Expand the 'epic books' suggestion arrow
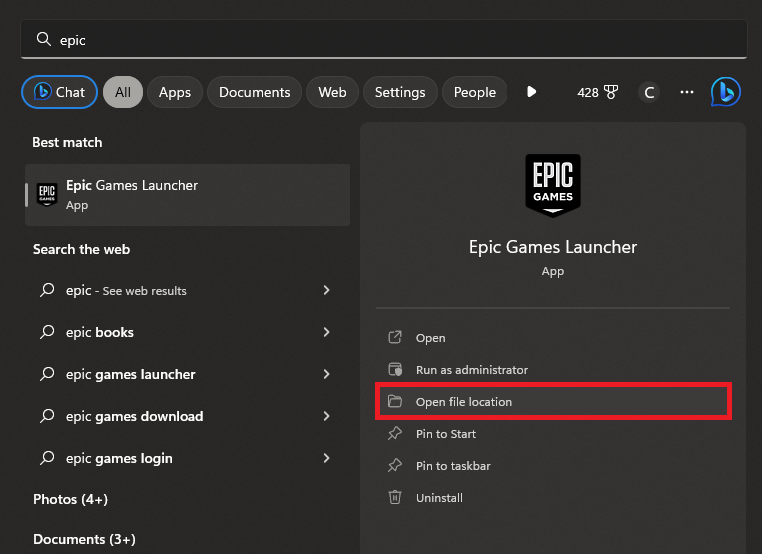762x554 pixels. coord(326,333)
